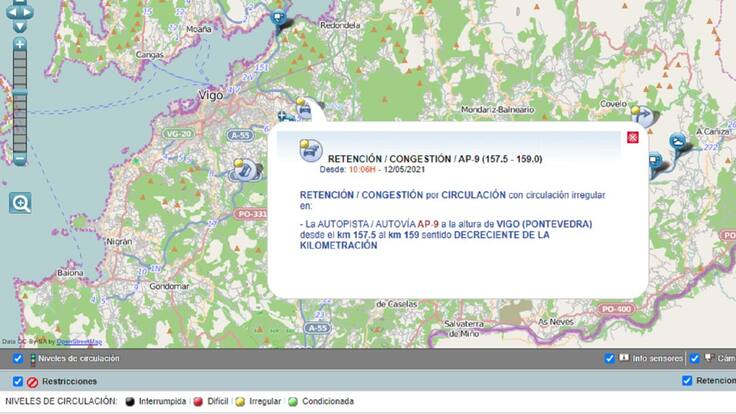Toggle the Niveles de circulación checkbox
Viewport: 736px width, 414px height.
click(18, 358)
